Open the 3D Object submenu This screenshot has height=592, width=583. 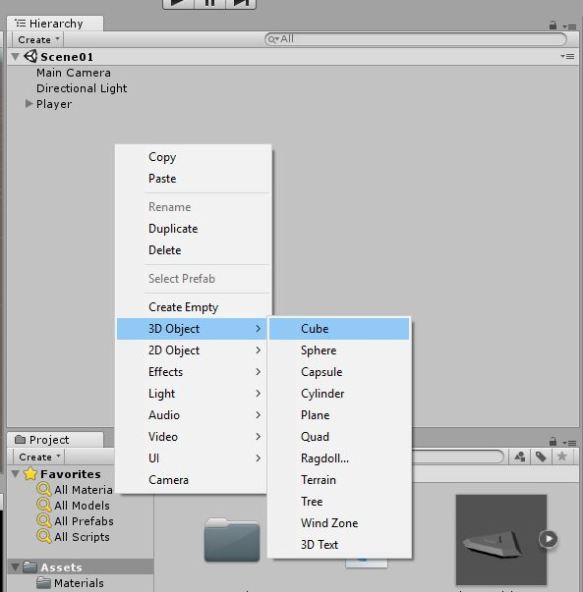192,329
